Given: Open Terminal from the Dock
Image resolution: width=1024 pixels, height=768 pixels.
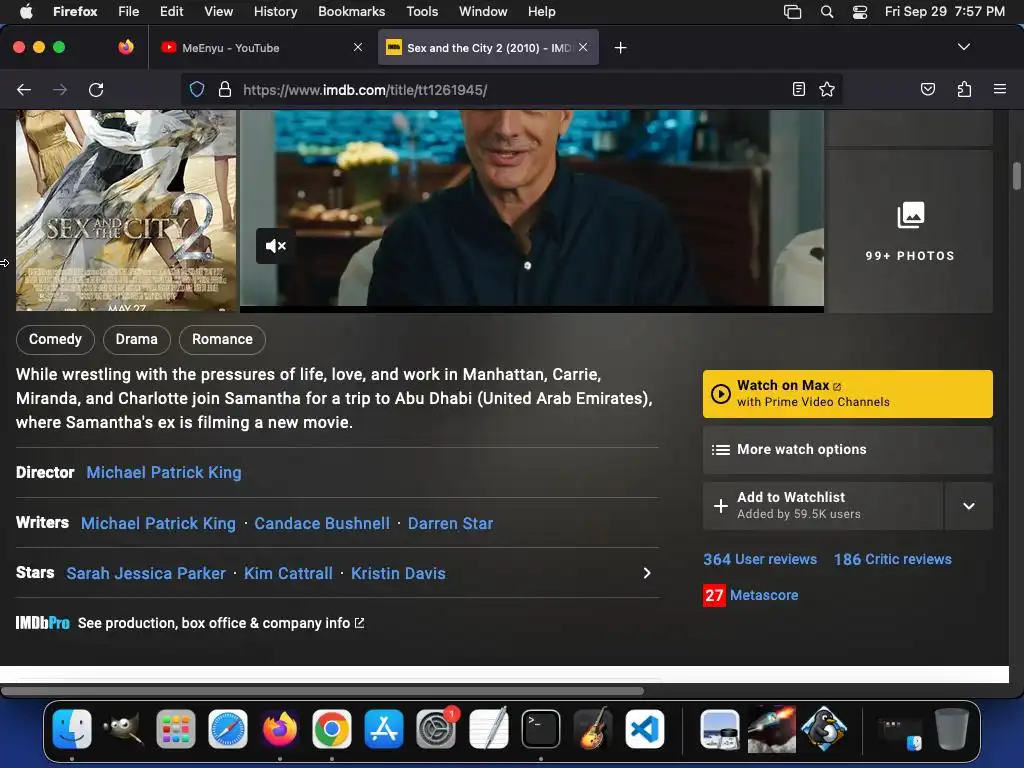Looking at the screenshot, I should click(541, 729).
